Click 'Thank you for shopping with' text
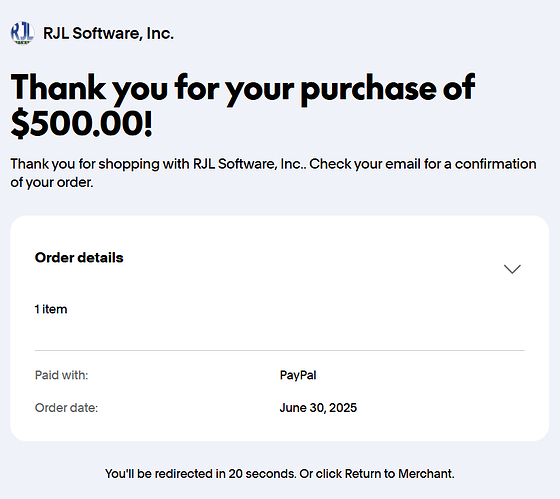Viewport: 560px width, 499px height. [x=100, y=164]
